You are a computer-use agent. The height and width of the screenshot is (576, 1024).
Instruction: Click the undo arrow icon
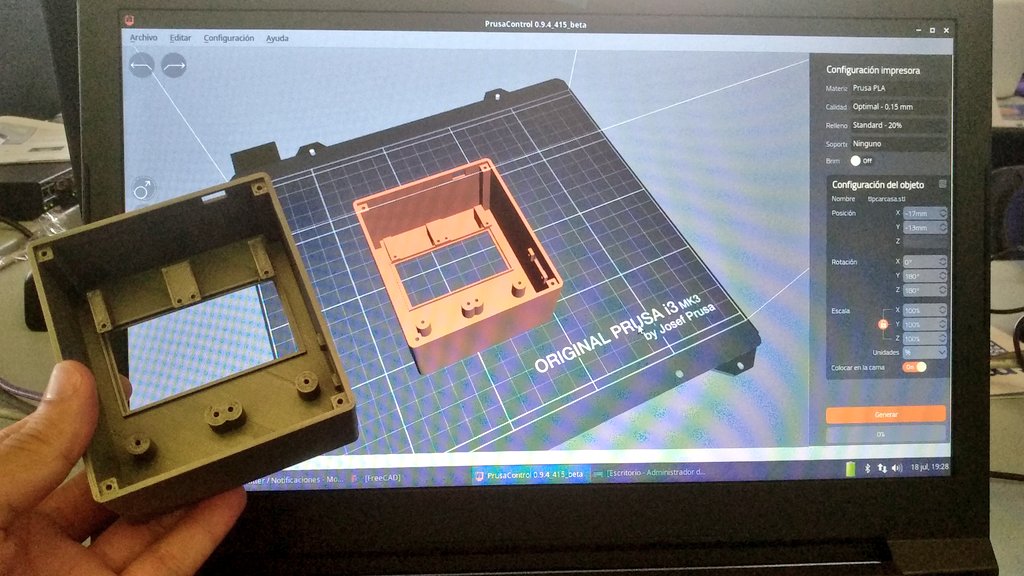click(143, 65)
